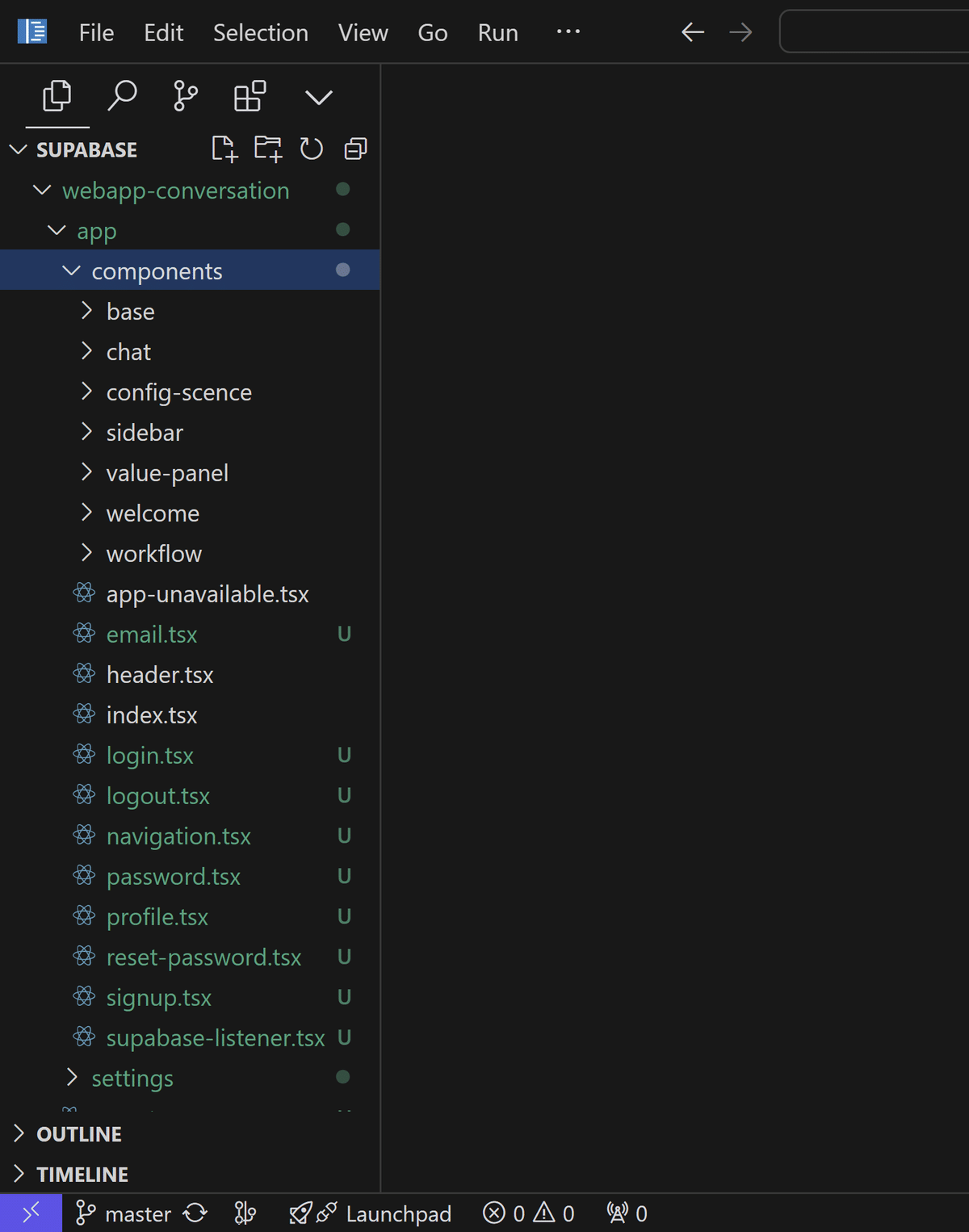The image size is (969, 1232).
Task: Open navigation.tsx file
Action: pos(190,836)
